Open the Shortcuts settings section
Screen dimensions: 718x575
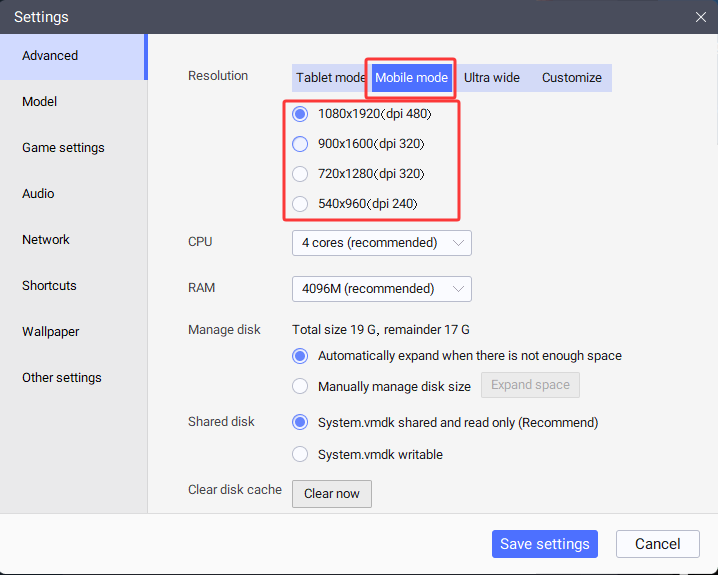tap(49, 286)
